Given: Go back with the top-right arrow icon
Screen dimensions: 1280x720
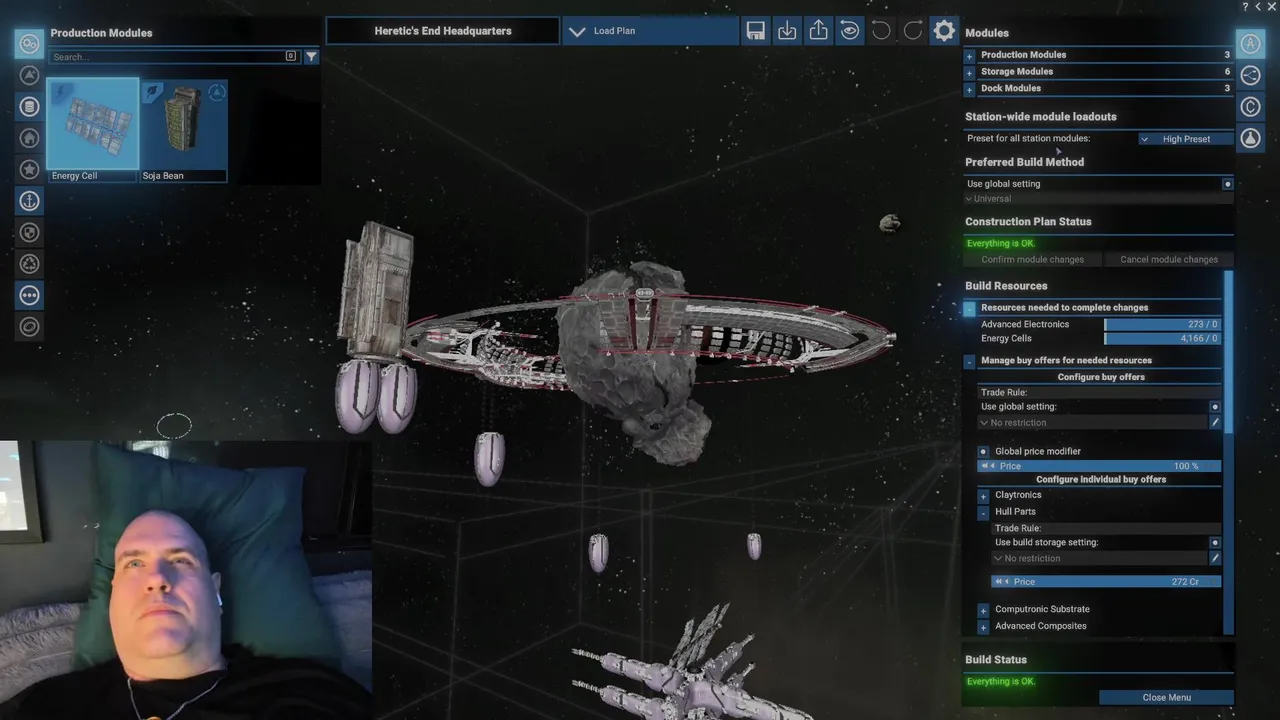Looking at the screenshot, I should (x=1258, y=7).
